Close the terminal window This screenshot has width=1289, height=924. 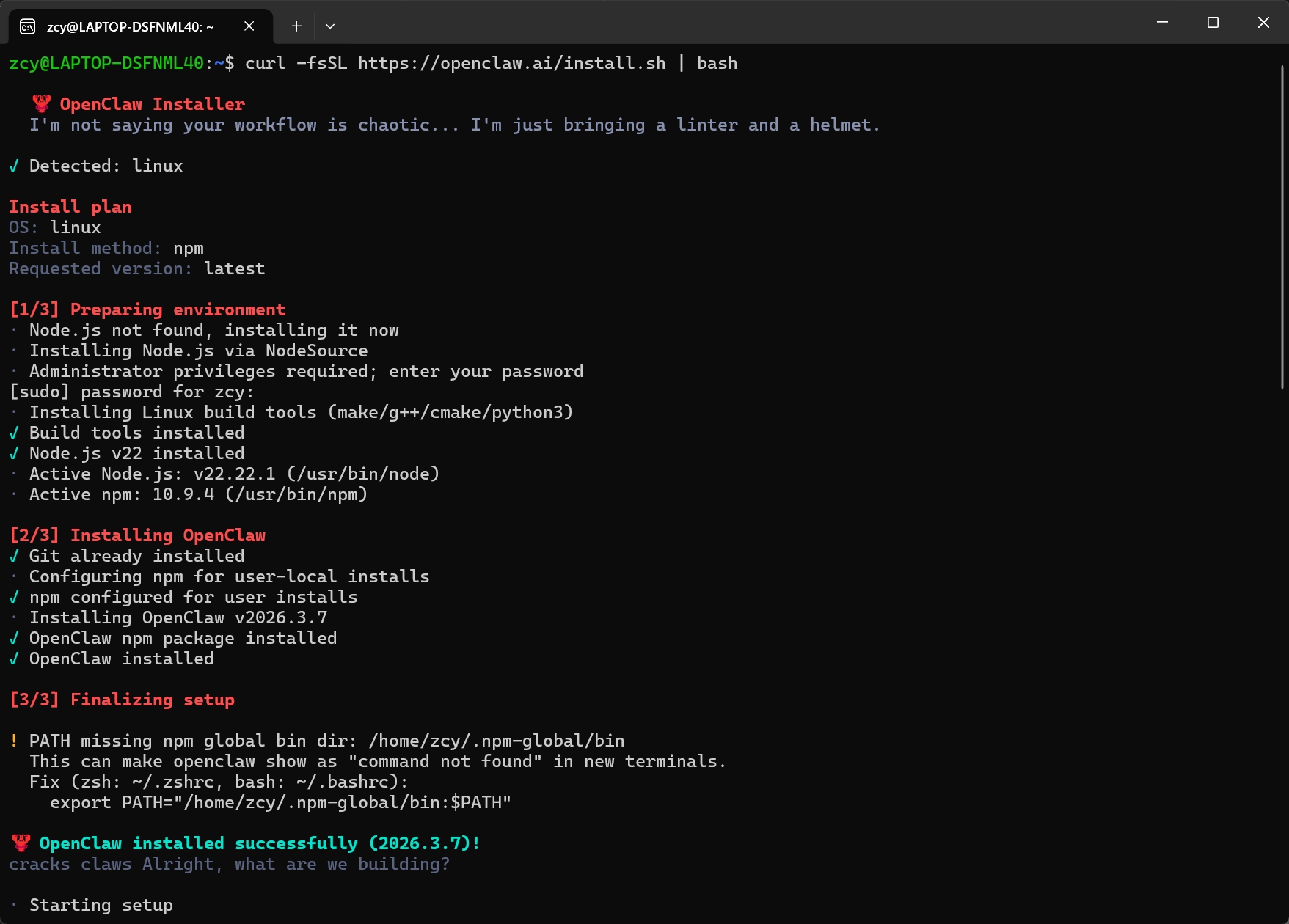(1263, 23)
